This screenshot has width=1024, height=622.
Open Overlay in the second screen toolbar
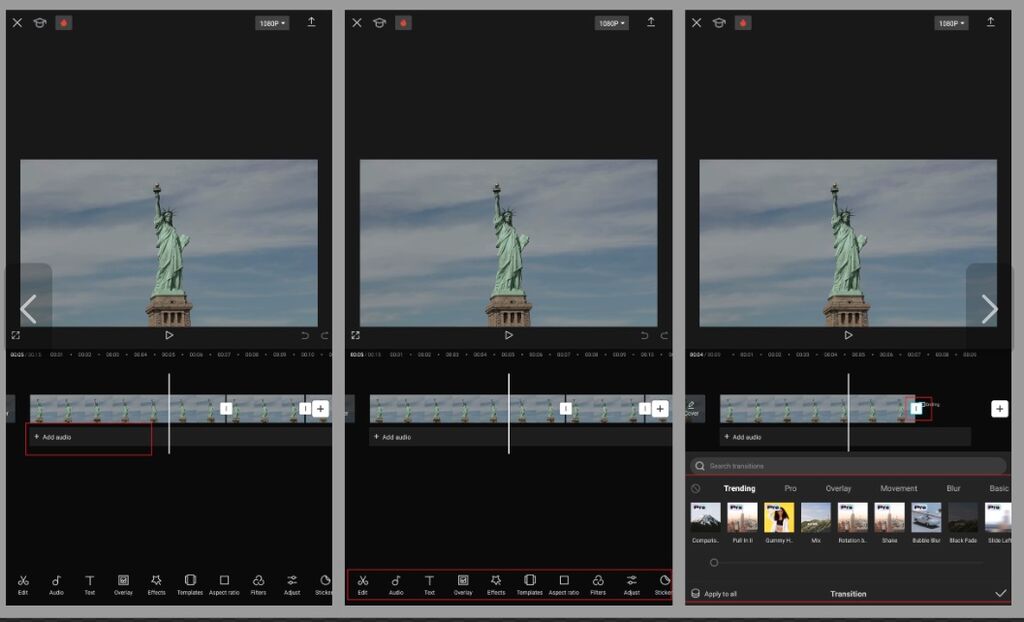pos(463,584)
